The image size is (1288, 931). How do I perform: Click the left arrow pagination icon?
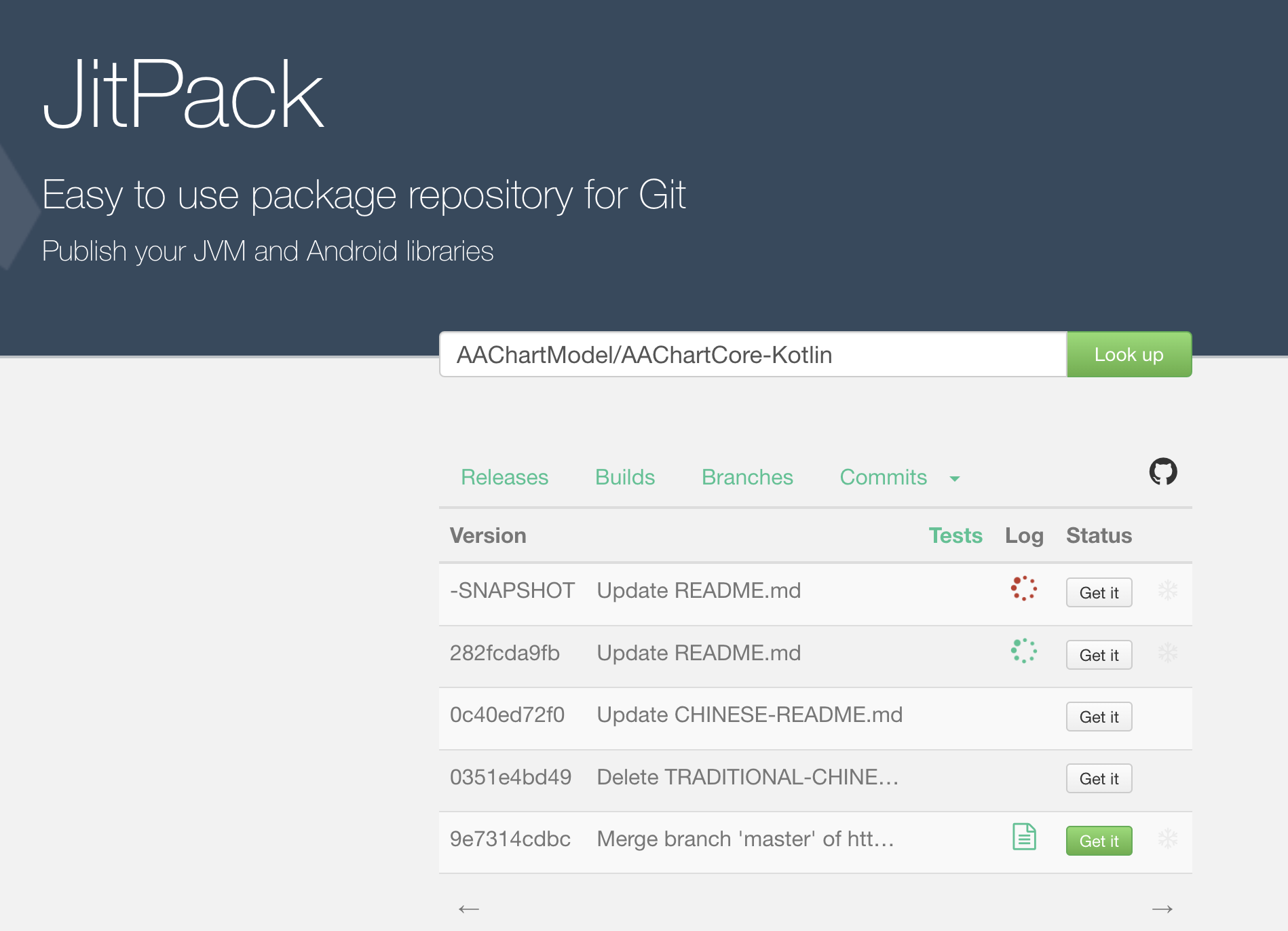tap(468, 909)
